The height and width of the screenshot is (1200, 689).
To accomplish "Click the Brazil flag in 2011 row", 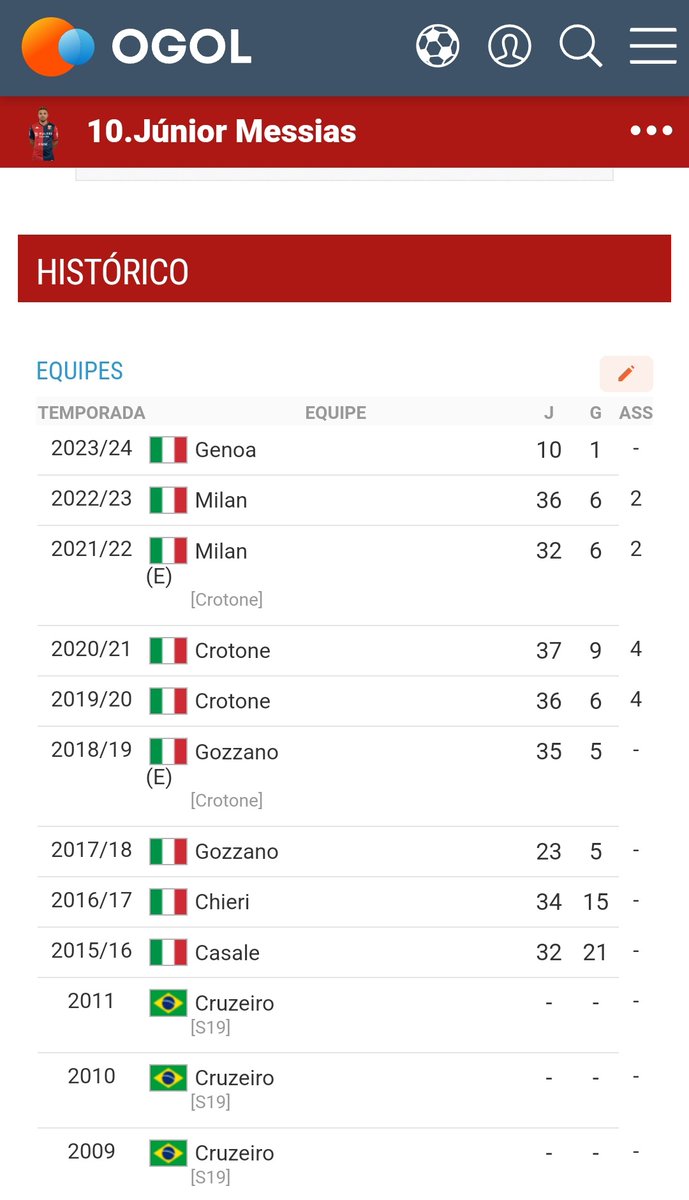I will click(168, 1003).
